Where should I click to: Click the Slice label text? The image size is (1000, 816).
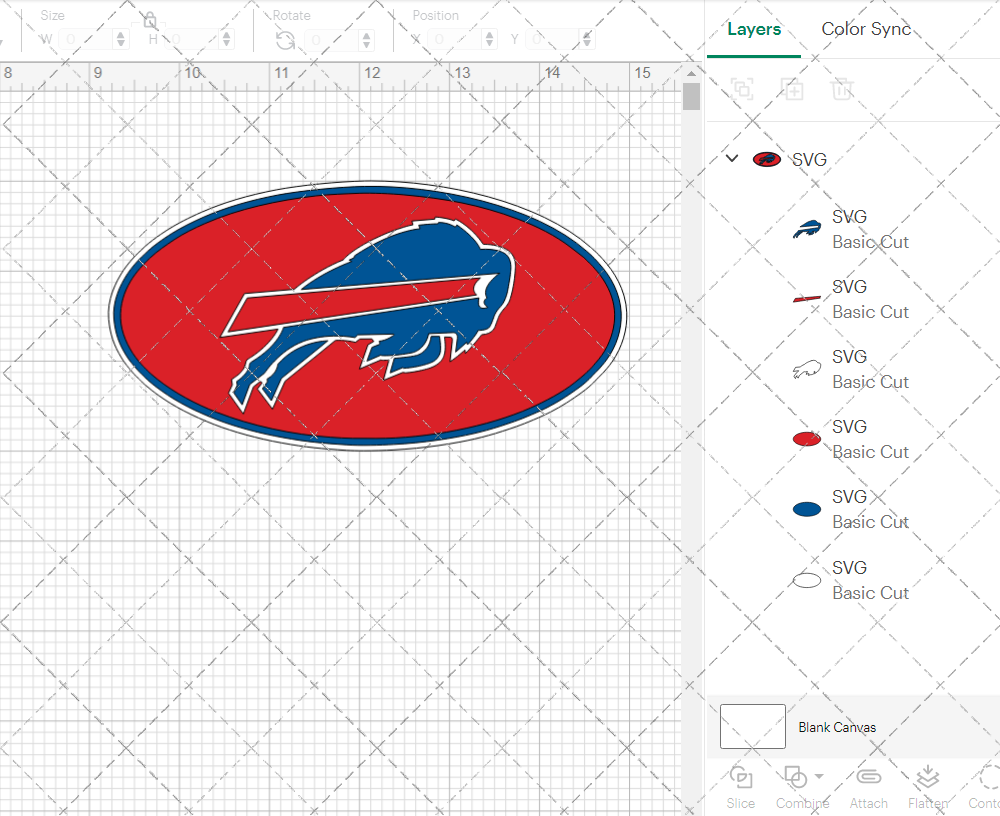(x=740, y=803)
